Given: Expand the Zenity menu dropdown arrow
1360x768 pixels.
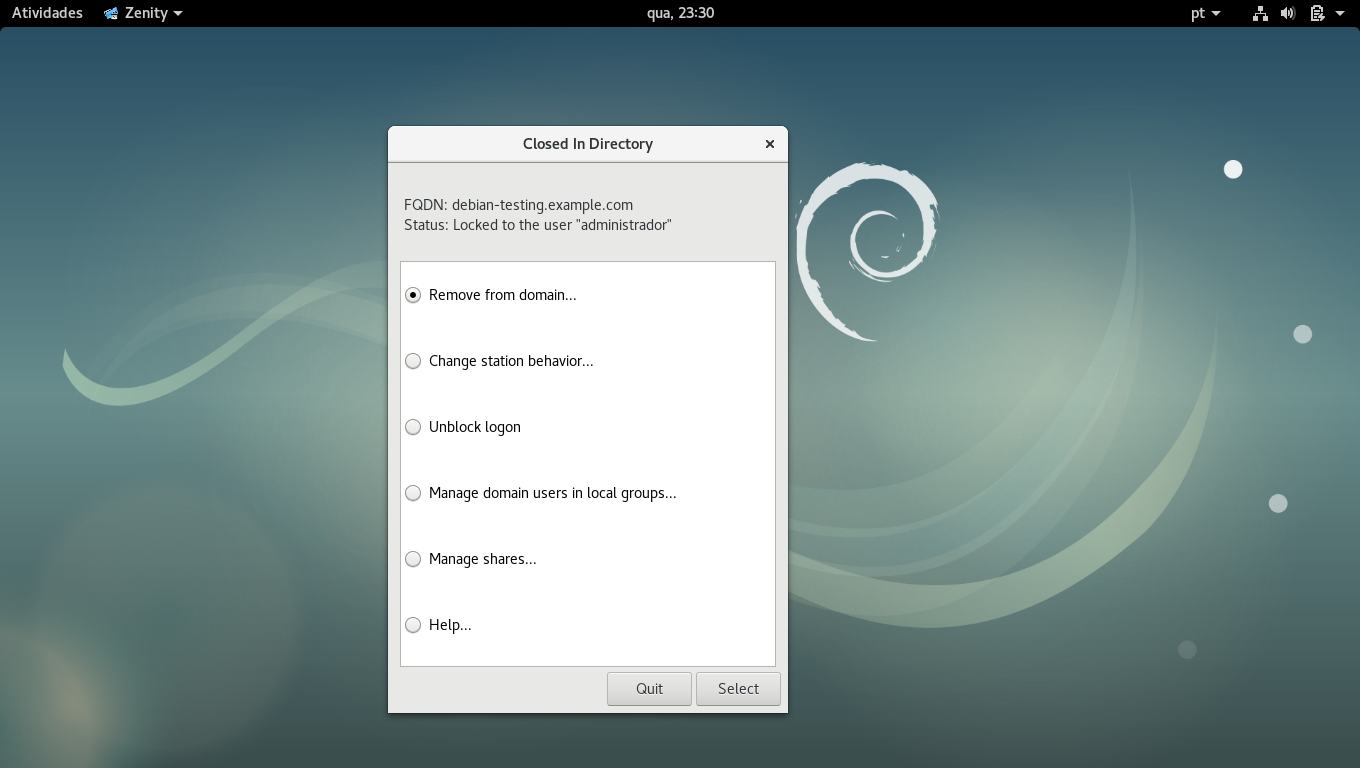Looking at the screenshot, I should pyautogui.click(x=178, y=14).
